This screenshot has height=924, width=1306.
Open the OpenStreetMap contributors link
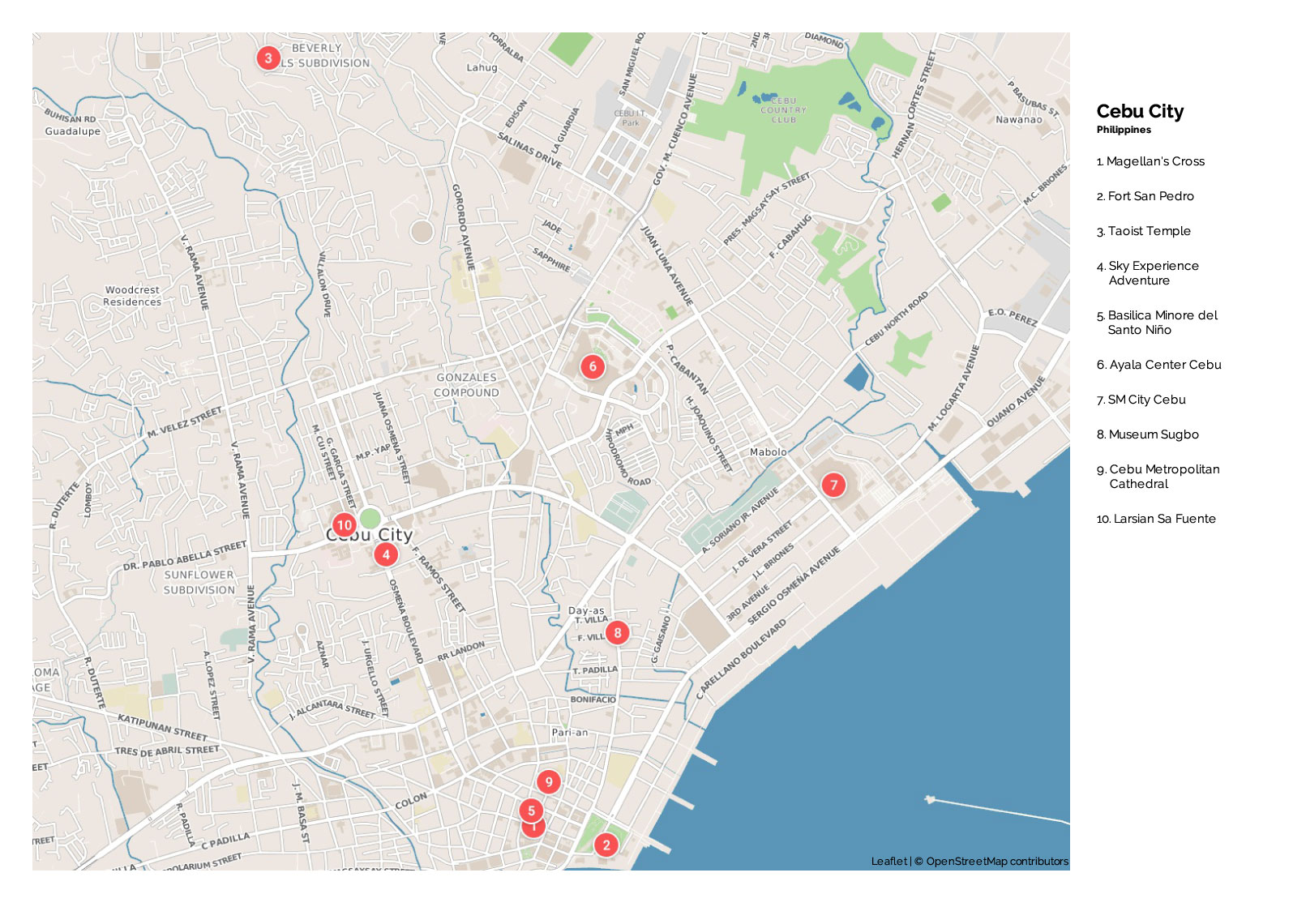pos(997,861)
